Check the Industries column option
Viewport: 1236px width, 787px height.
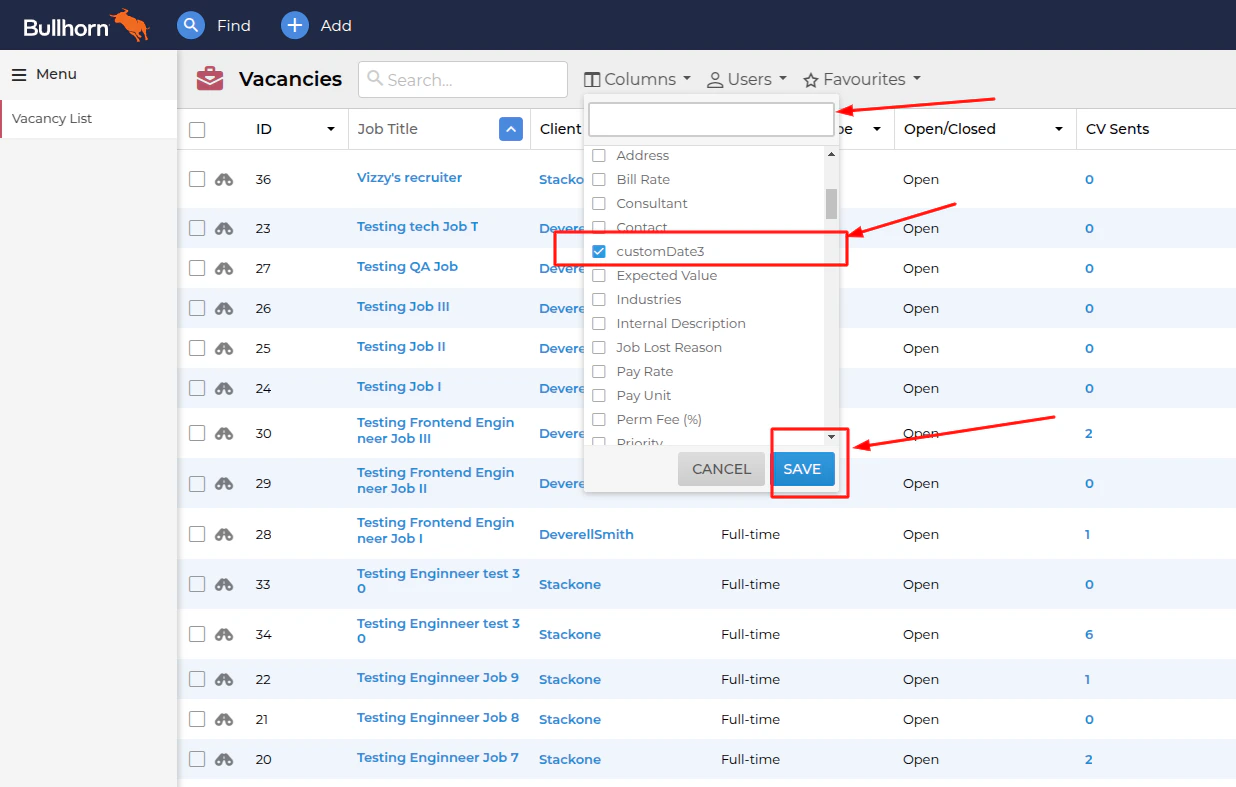[599, 299]
